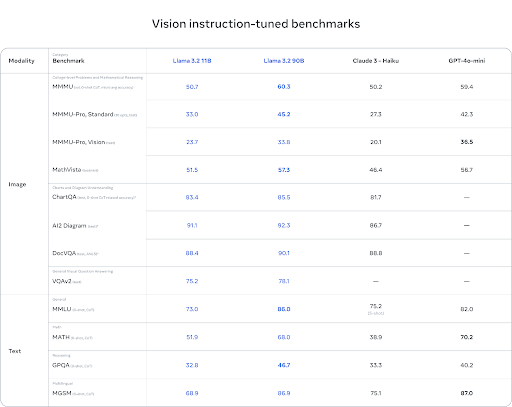Click the "83.4" ChartQA score
Image resolution: width=512 pixels, height=407 pixels.
(192, 197)
